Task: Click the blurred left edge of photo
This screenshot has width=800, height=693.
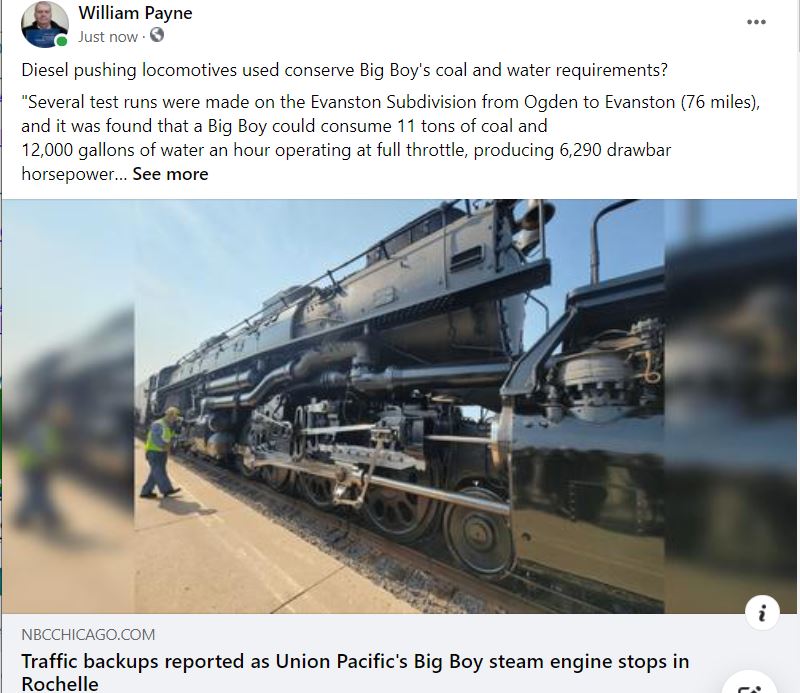Action: click(68, 406)
